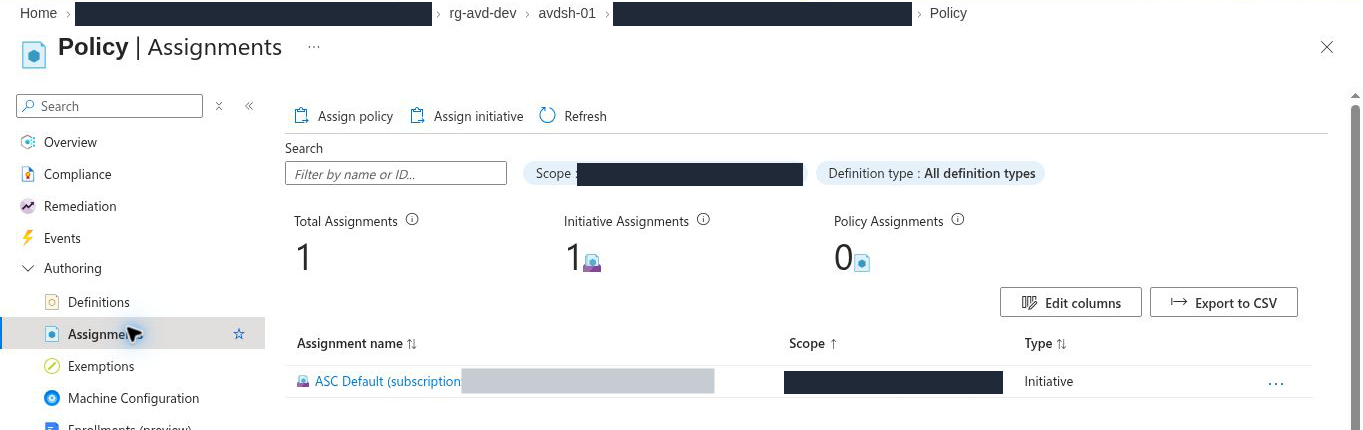Open the Remediation menu item
Image resolution: width=1363 pixels, height=430 pixels.
pyautogui.click(x=80, y=206)
